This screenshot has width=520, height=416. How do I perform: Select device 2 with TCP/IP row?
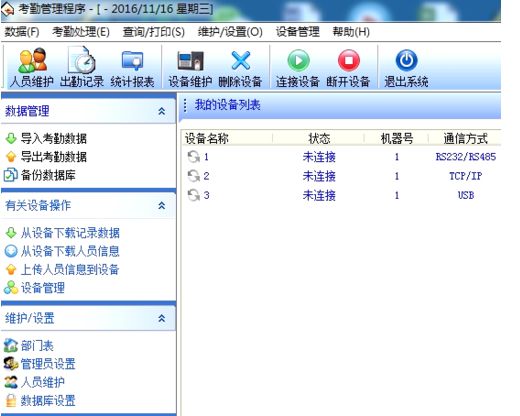click(341, 176)
